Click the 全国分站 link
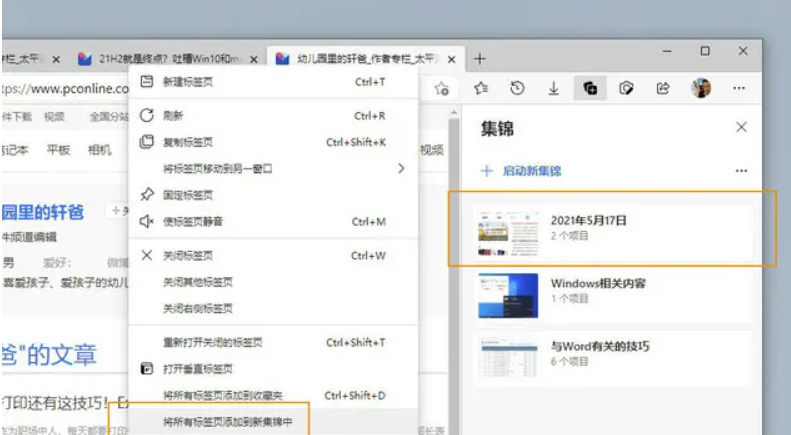The width and height of the screenshot is (791, 435). [109, 117]
